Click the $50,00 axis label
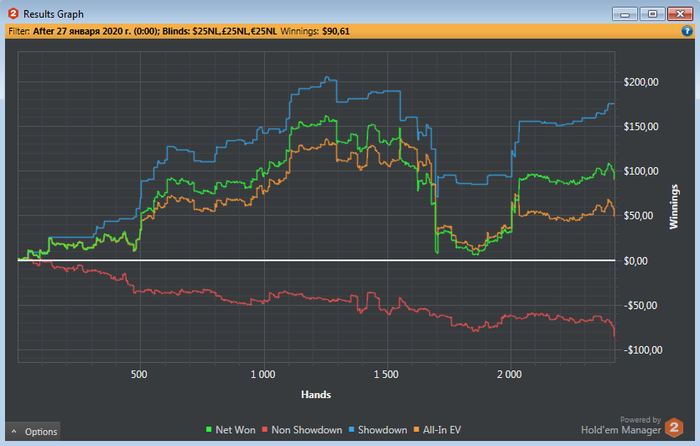The image size is (700, 446). point(638,216)
